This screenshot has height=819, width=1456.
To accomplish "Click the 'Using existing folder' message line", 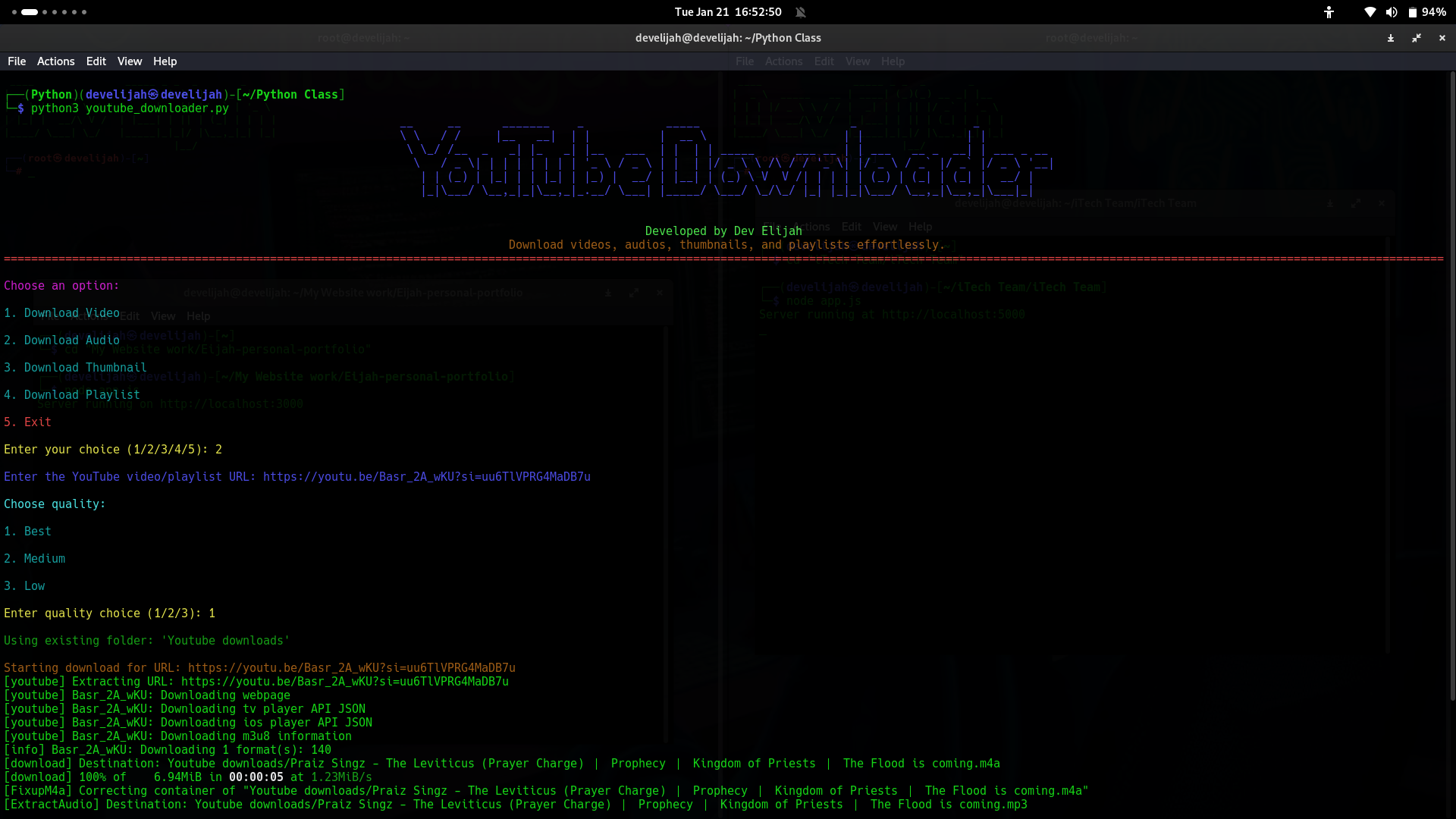I will [x=146, y=641].
